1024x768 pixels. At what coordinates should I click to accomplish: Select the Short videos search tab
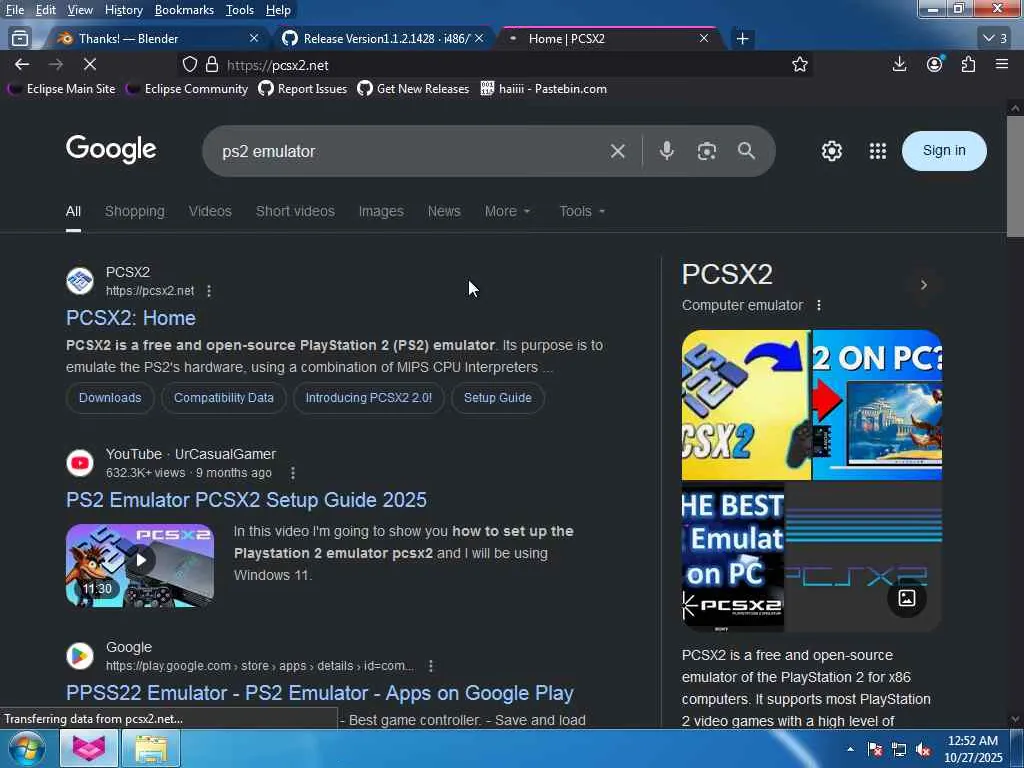coord(295,211)
